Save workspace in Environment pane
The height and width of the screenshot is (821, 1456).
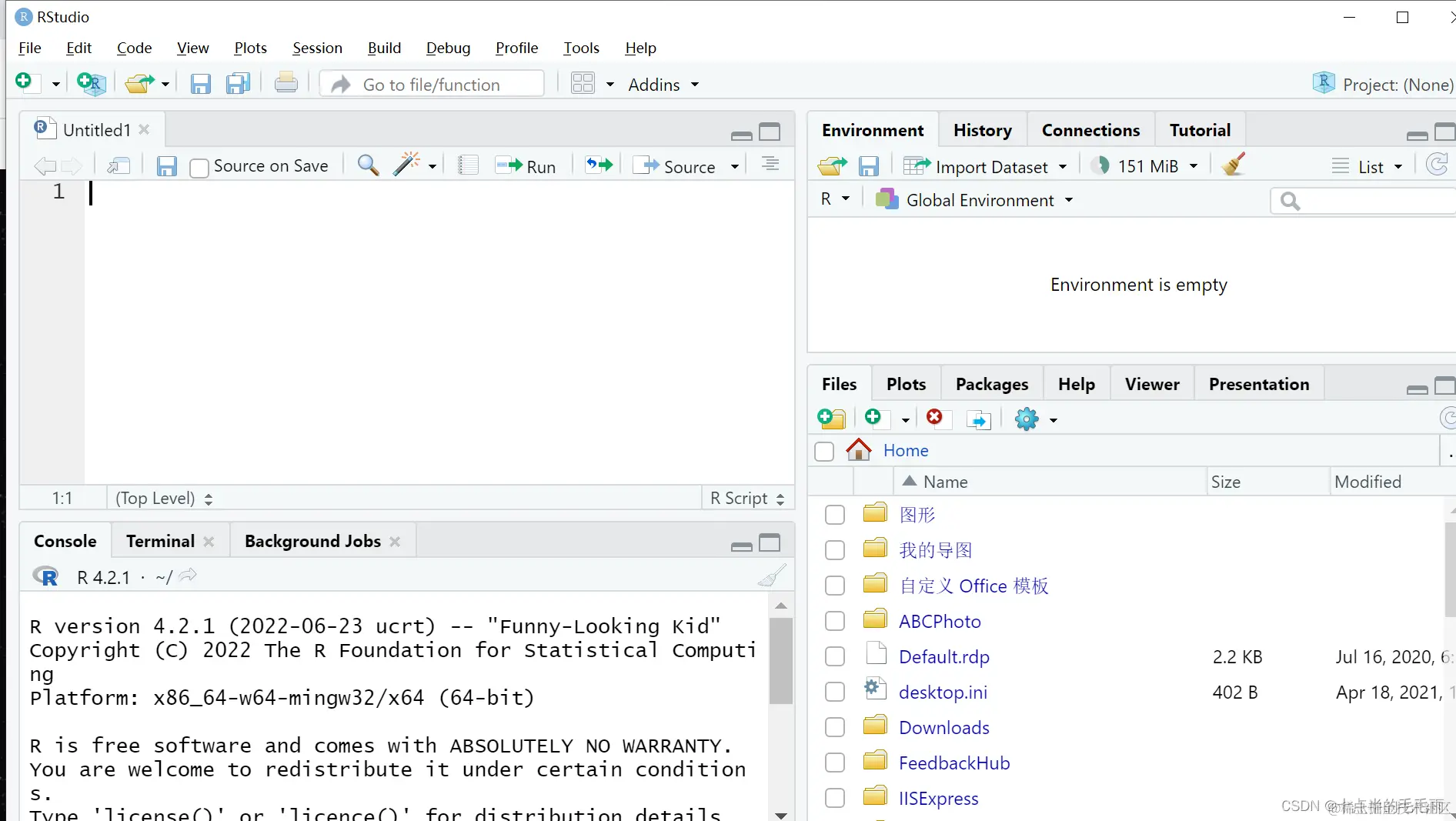click(x=869, y=166)
